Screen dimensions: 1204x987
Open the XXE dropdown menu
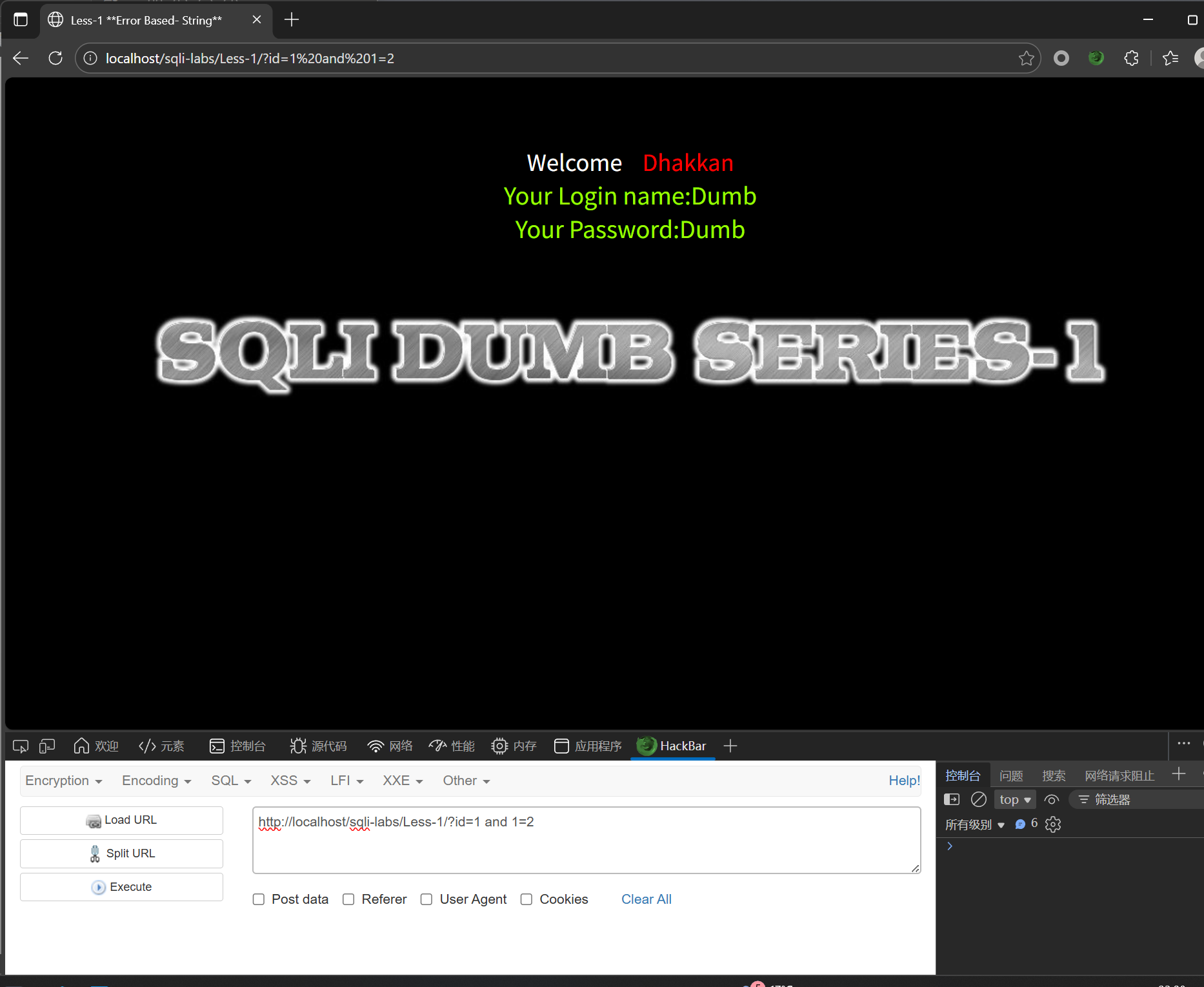(403, 781)
